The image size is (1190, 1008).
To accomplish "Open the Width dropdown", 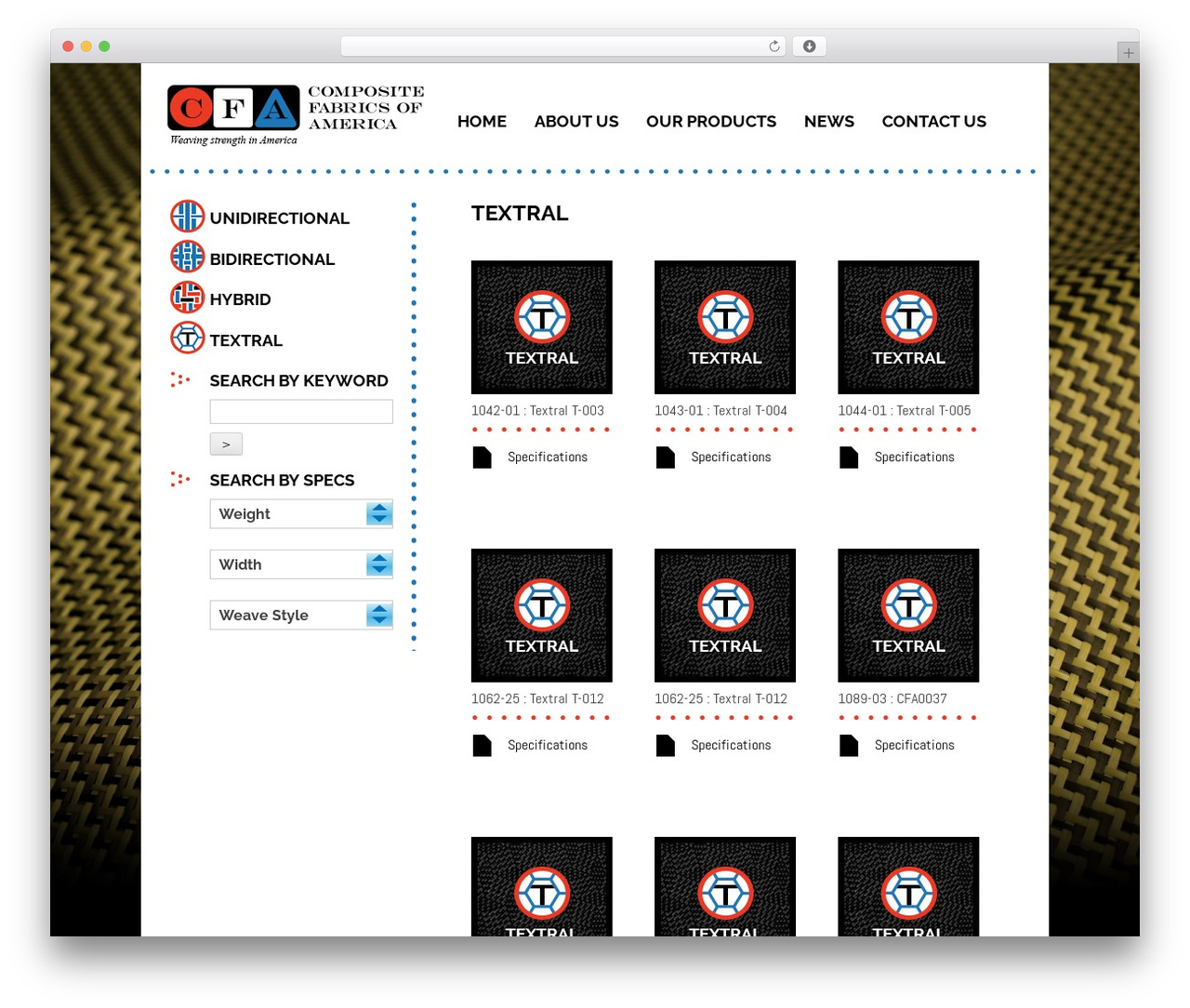I will pos(301,564).
